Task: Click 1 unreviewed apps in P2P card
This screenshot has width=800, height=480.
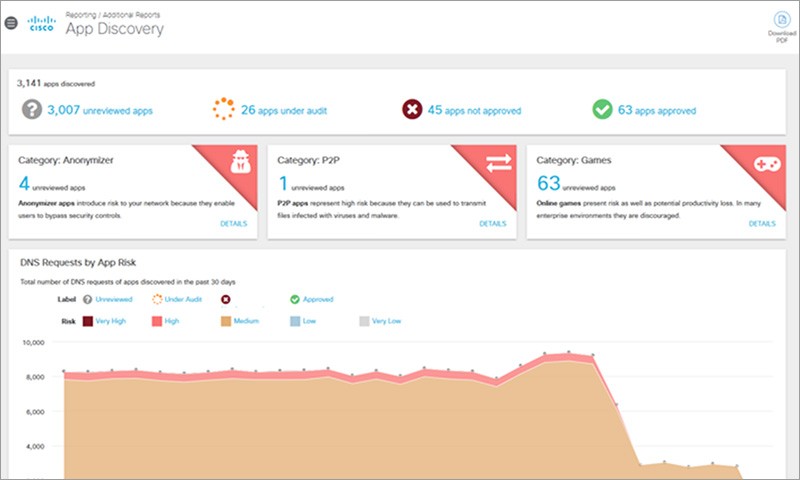Action: coord(311,184)
